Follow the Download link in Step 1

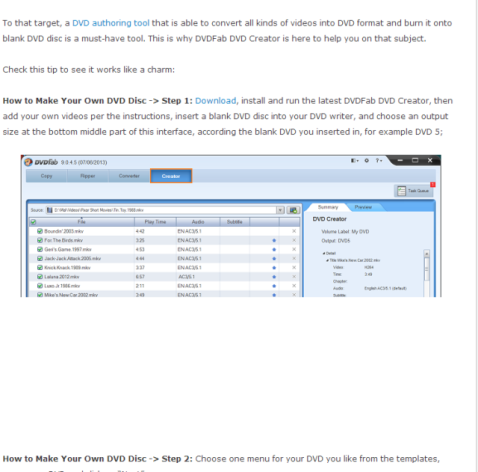click(x=215, y=101)
